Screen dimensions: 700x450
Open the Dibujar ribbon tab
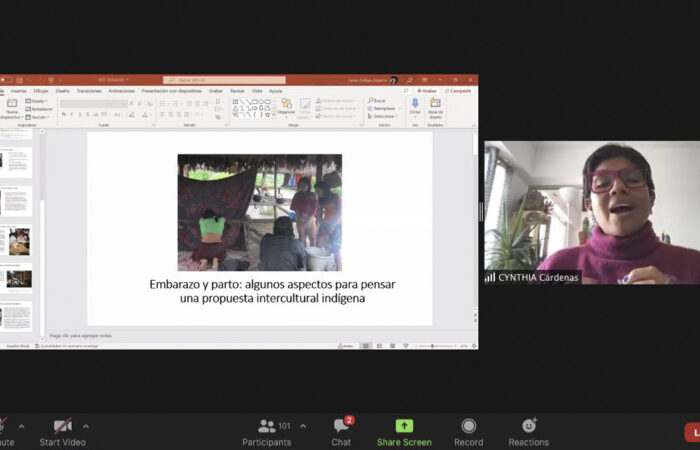tap(41, 91)
